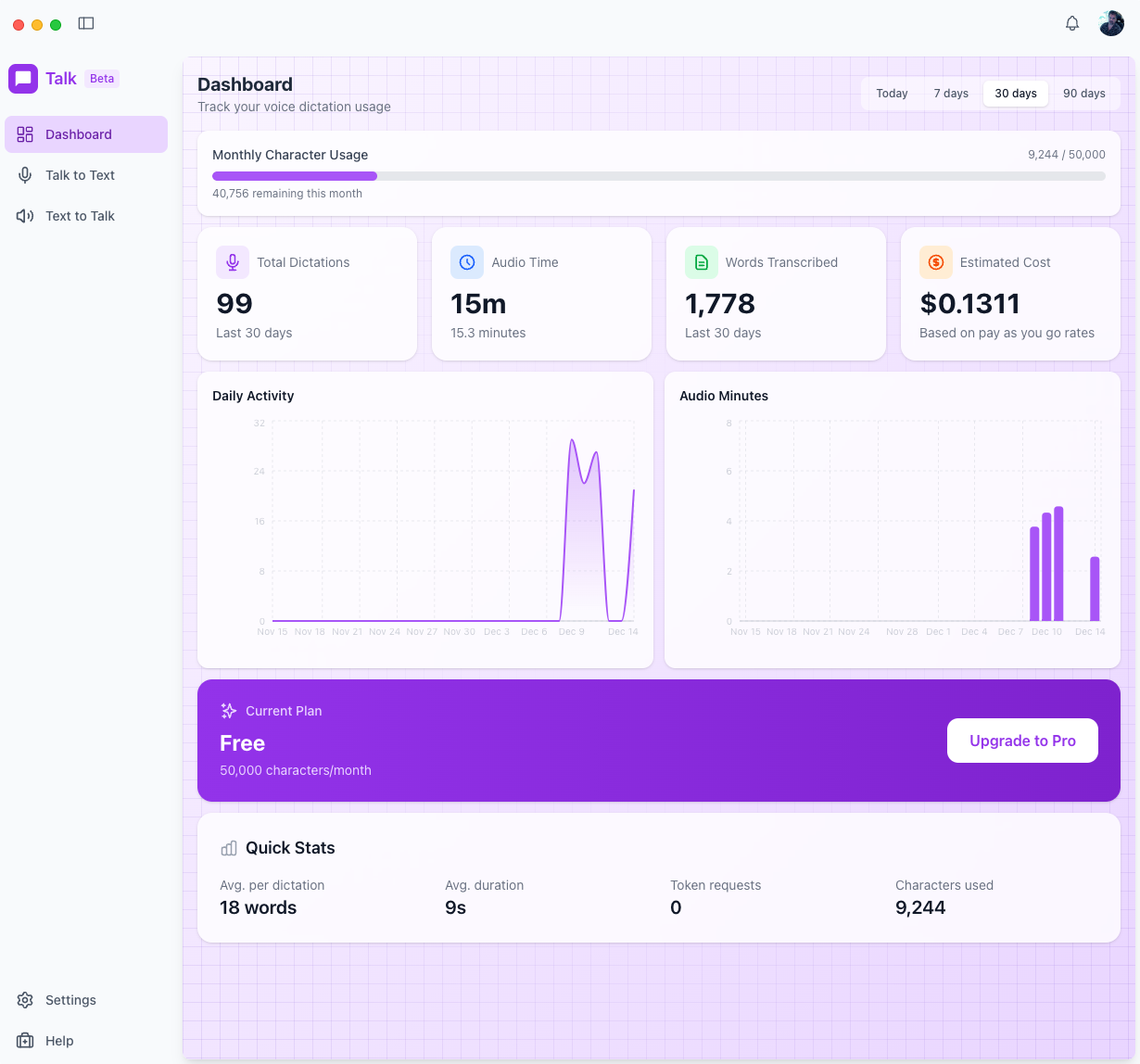The height and width of the screenshot is (1064, 1140).
Task: Click the Dashboard grid icon in sidebar
Action: pos(25,133)
